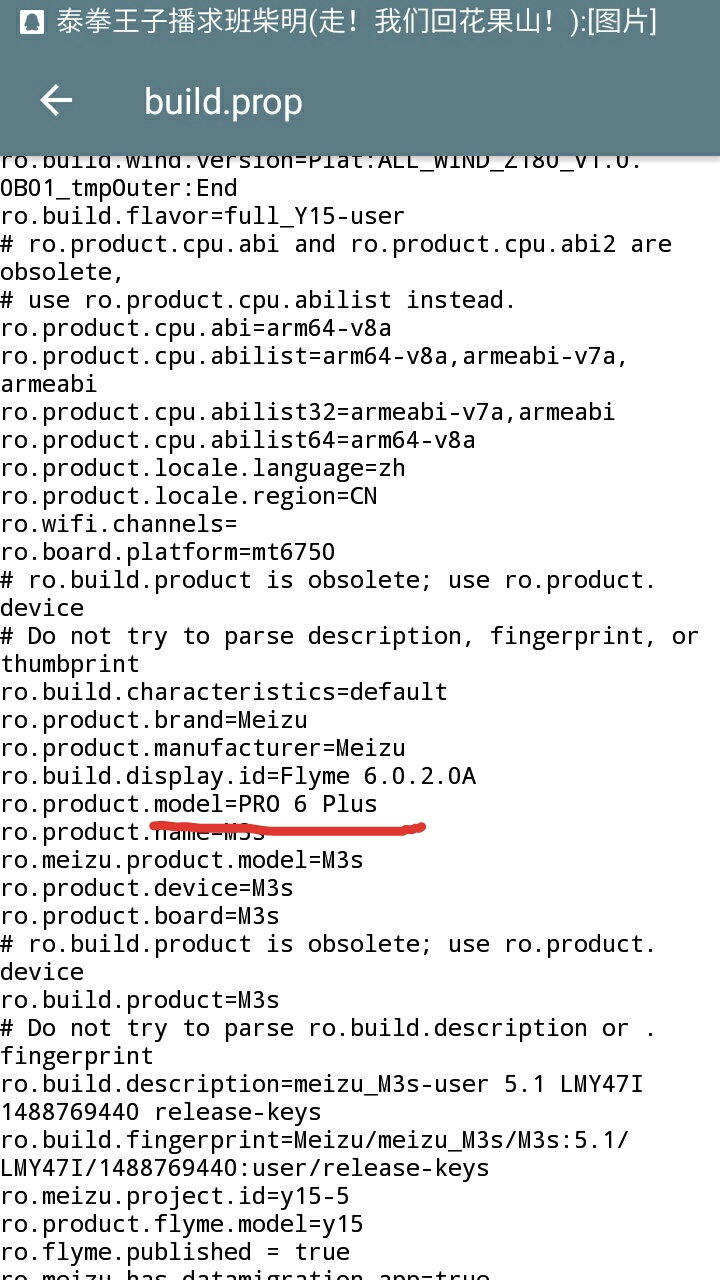Tap the notification bell icon

click(30, 21)
